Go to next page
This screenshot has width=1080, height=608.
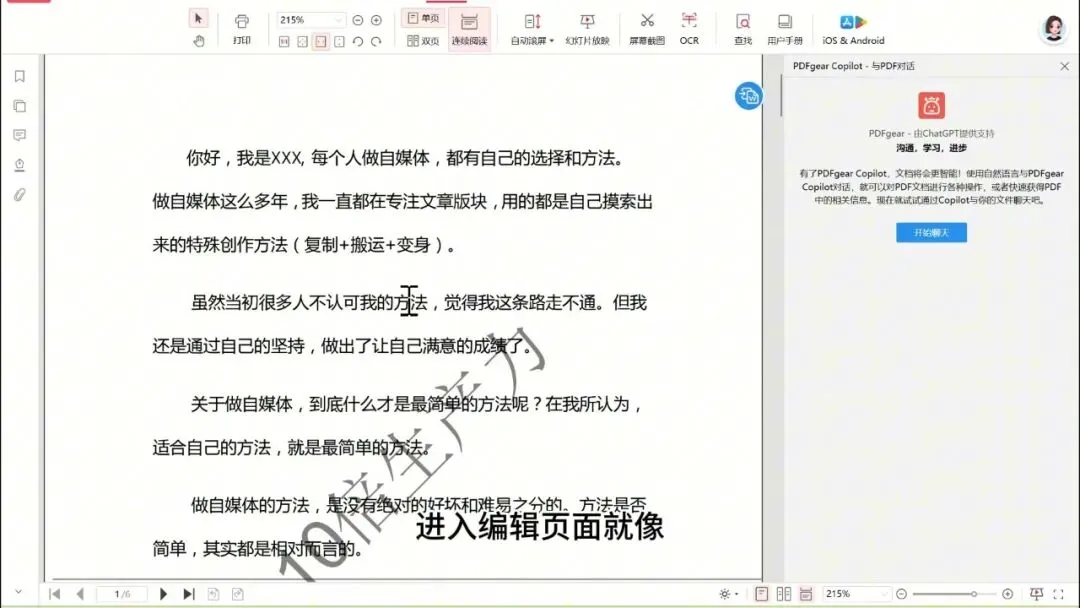pos(163,594)
